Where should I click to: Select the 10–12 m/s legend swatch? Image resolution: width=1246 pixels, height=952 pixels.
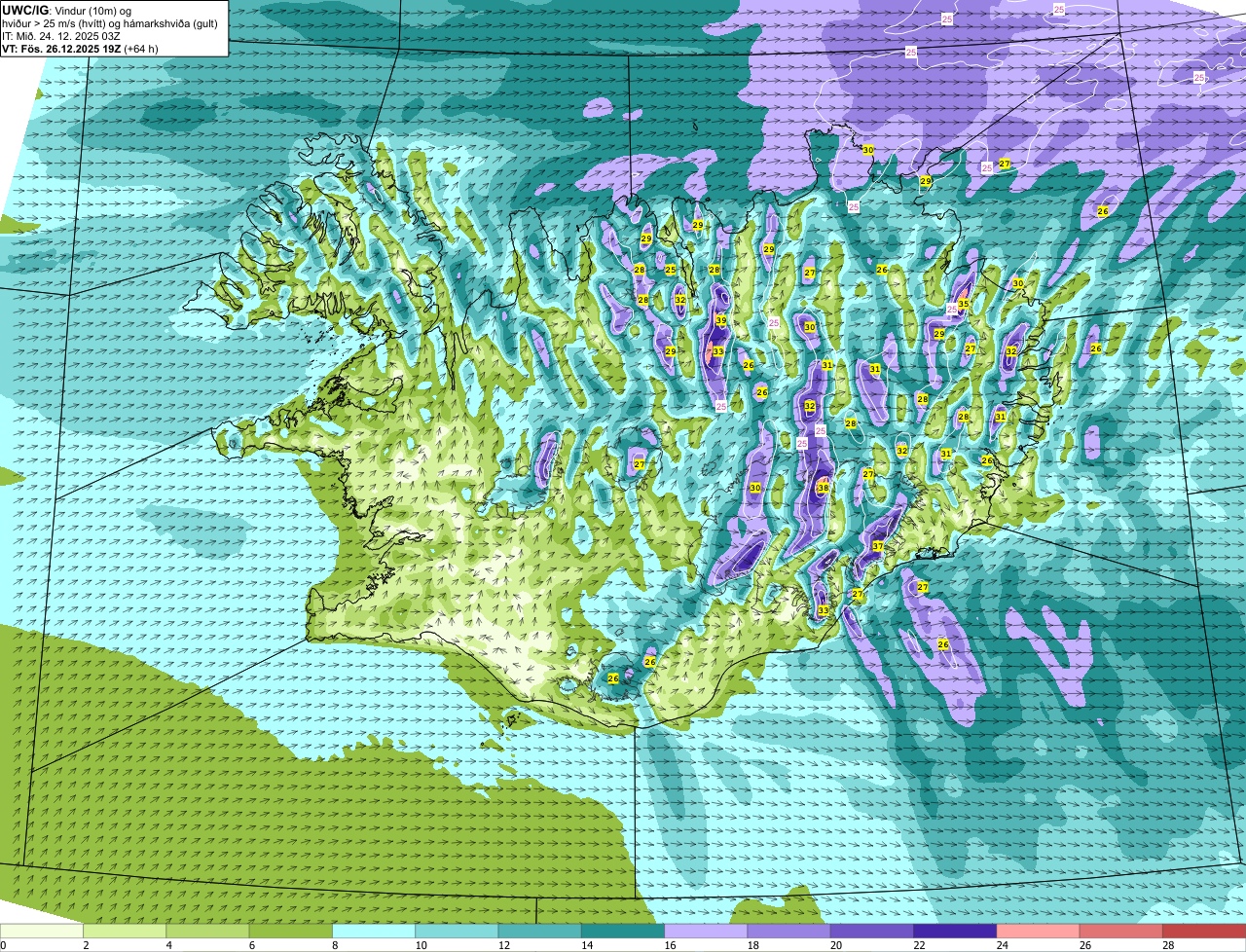click(457, 932)
